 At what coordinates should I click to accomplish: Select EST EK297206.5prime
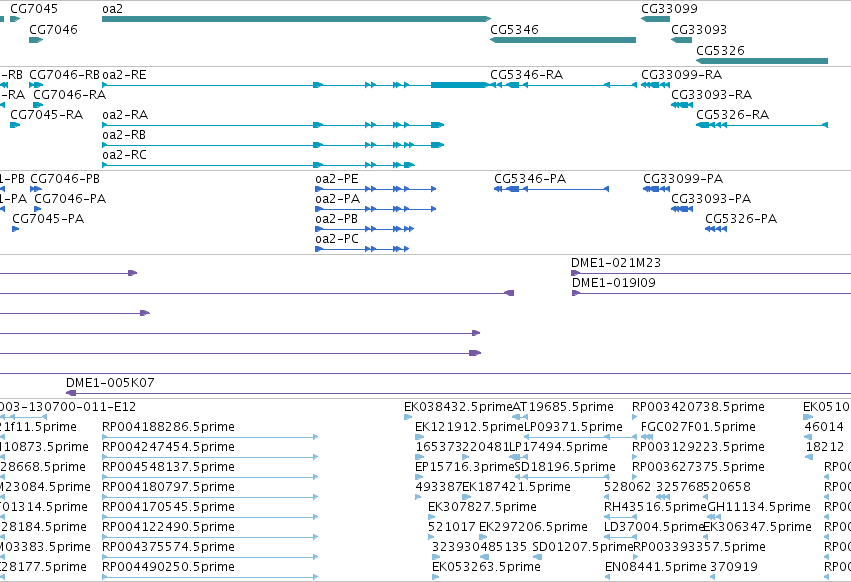point(533,528)
